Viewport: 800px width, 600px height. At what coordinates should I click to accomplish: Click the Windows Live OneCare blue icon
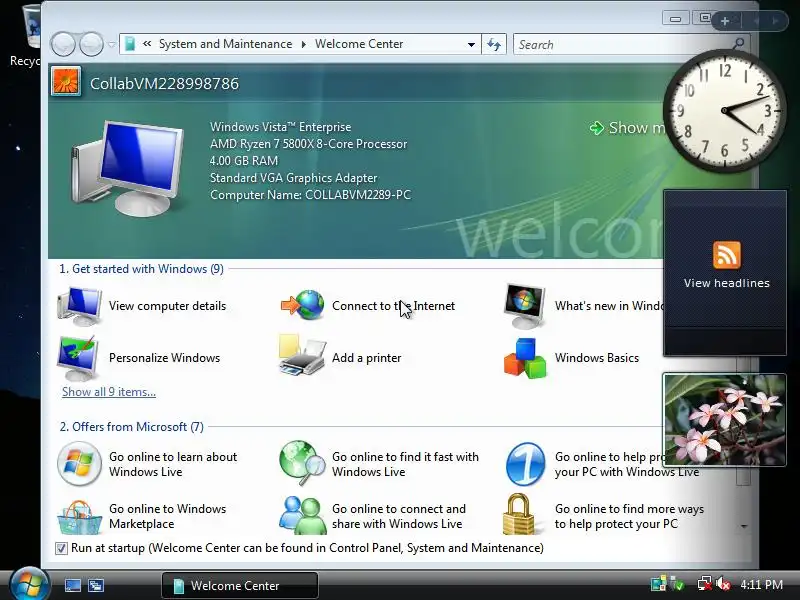point(525,464)
